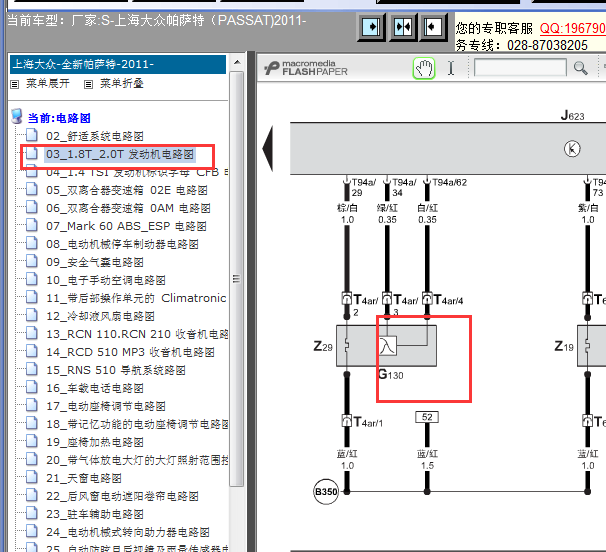Viewport: 606px width, 552px height.
Task: Click the expand-right panel arrow button
Action: click(371, 27)
